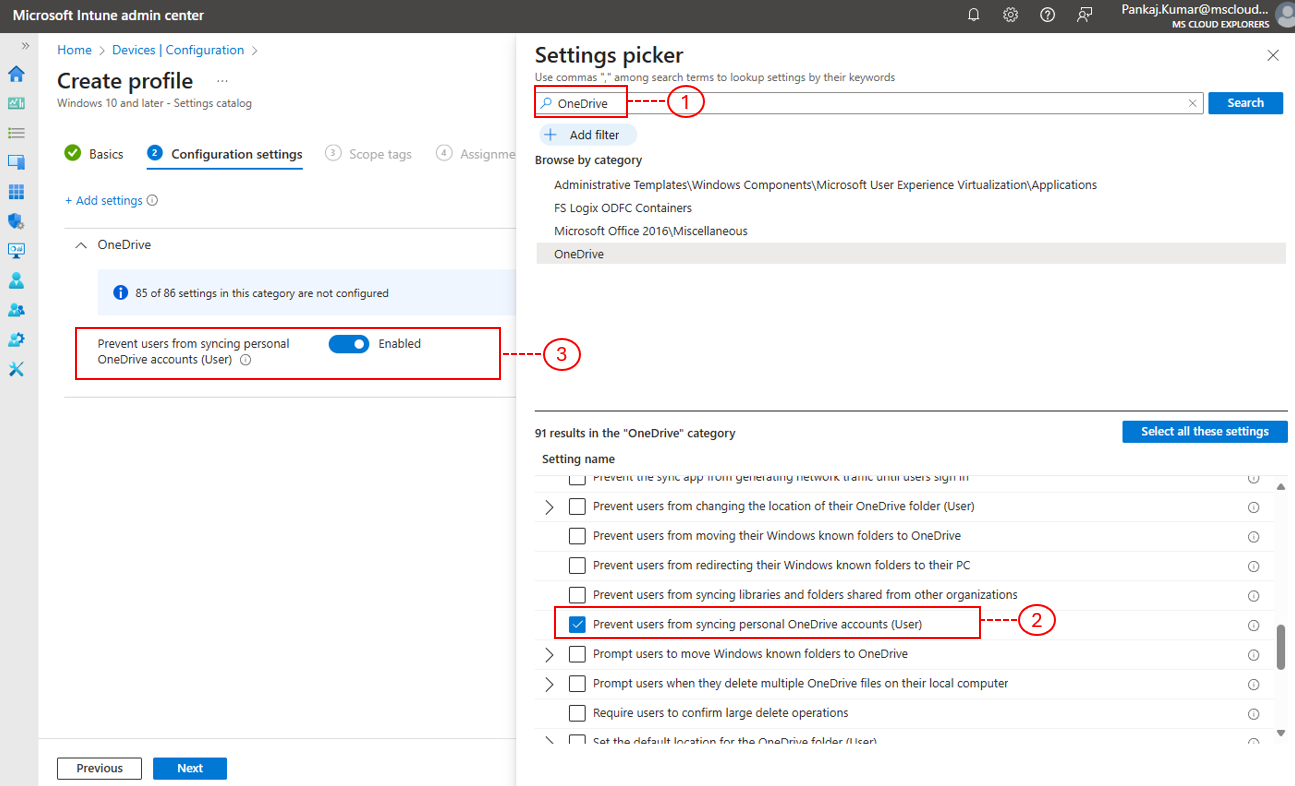
Task: Open Devices icon in sidebar
Action: 16,162
